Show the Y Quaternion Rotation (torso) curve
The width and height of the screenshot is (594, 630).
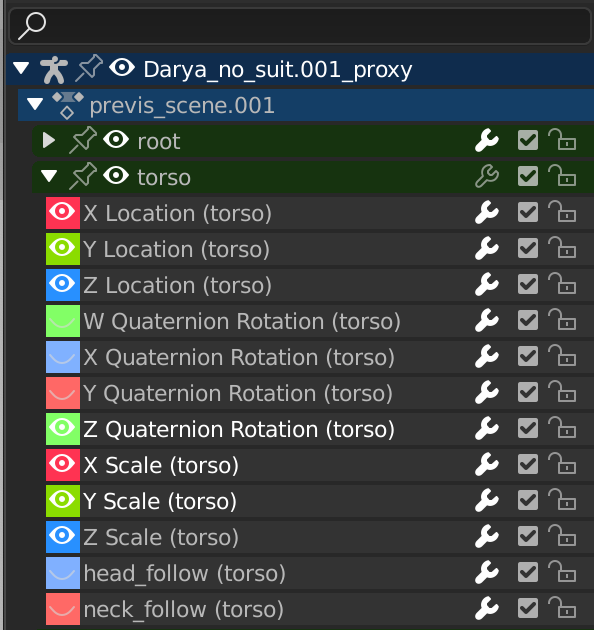click(x=63, y=393)
